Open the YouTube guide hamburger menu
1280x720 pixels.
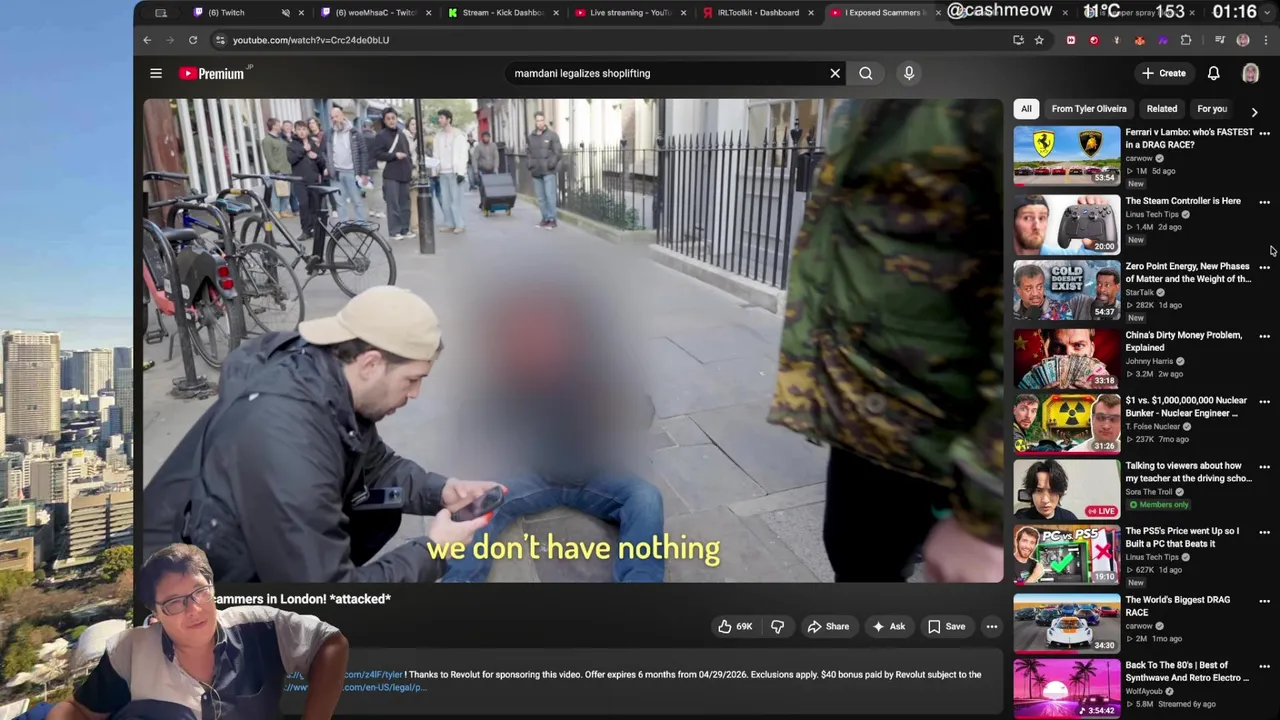tap(156, 73)
